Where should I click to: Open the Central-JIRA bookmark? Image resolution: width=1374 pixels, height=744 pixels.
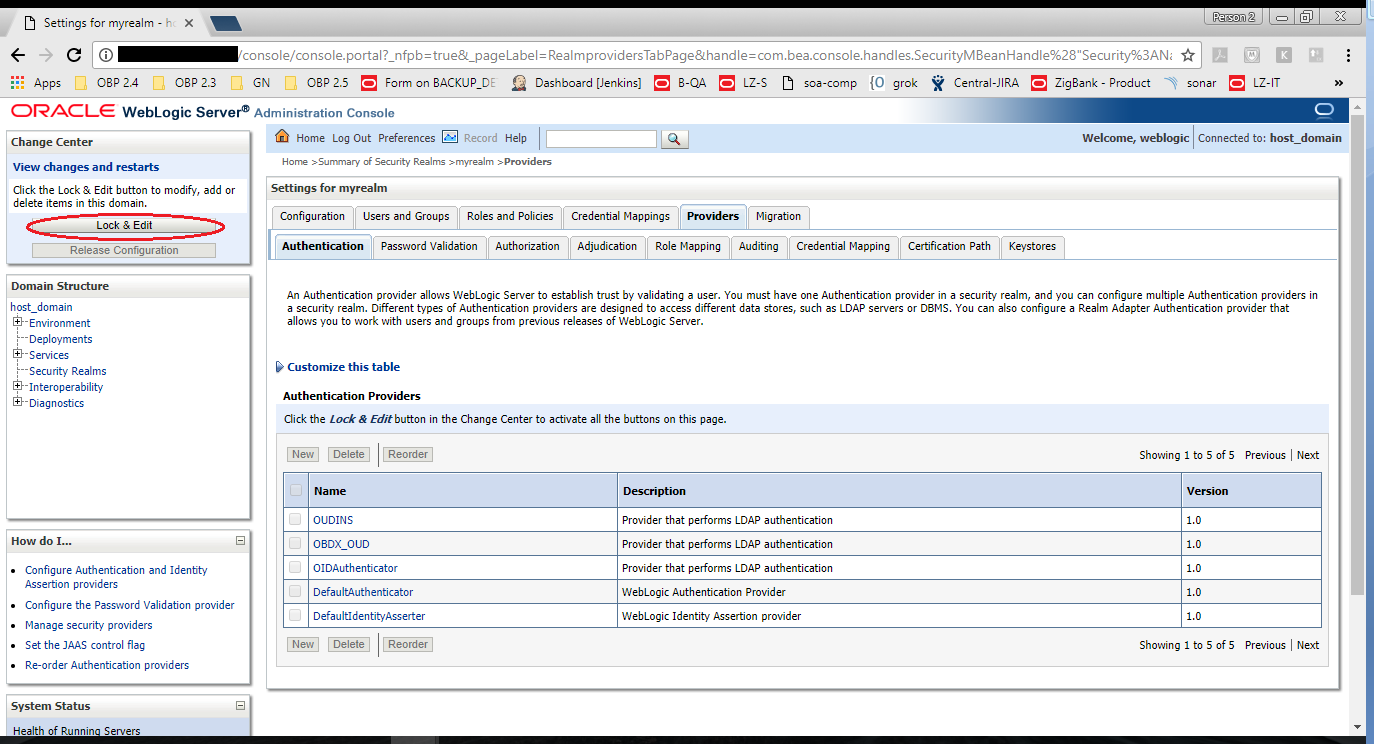click(976, 83)
